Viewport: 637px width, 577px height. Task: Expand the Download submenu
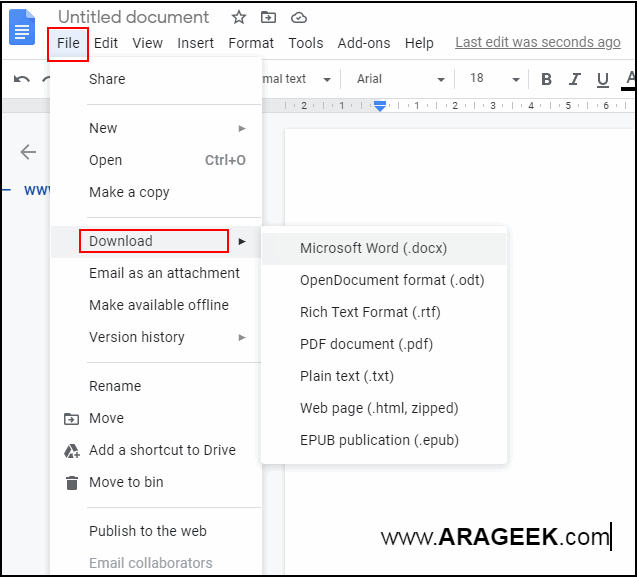coord(156,241)
